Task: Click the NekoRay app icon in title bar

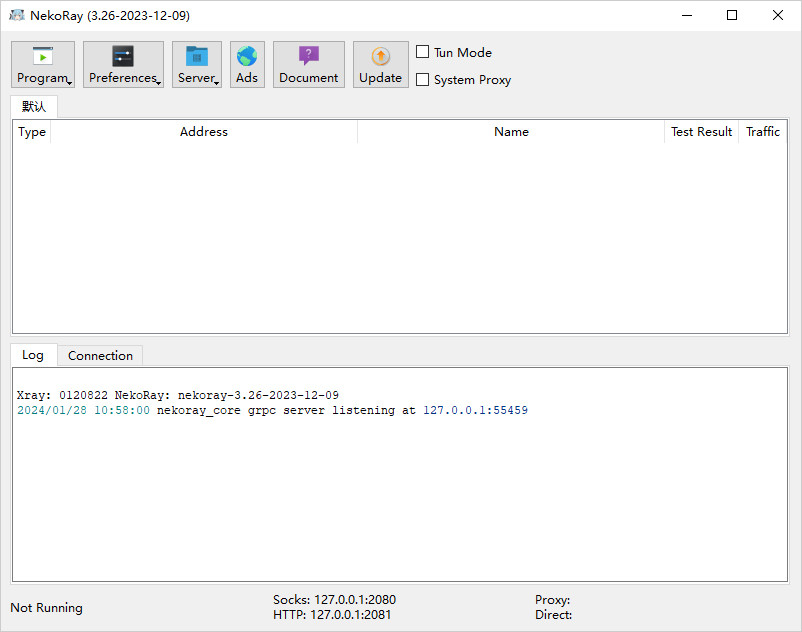Action: pos(17,15)
